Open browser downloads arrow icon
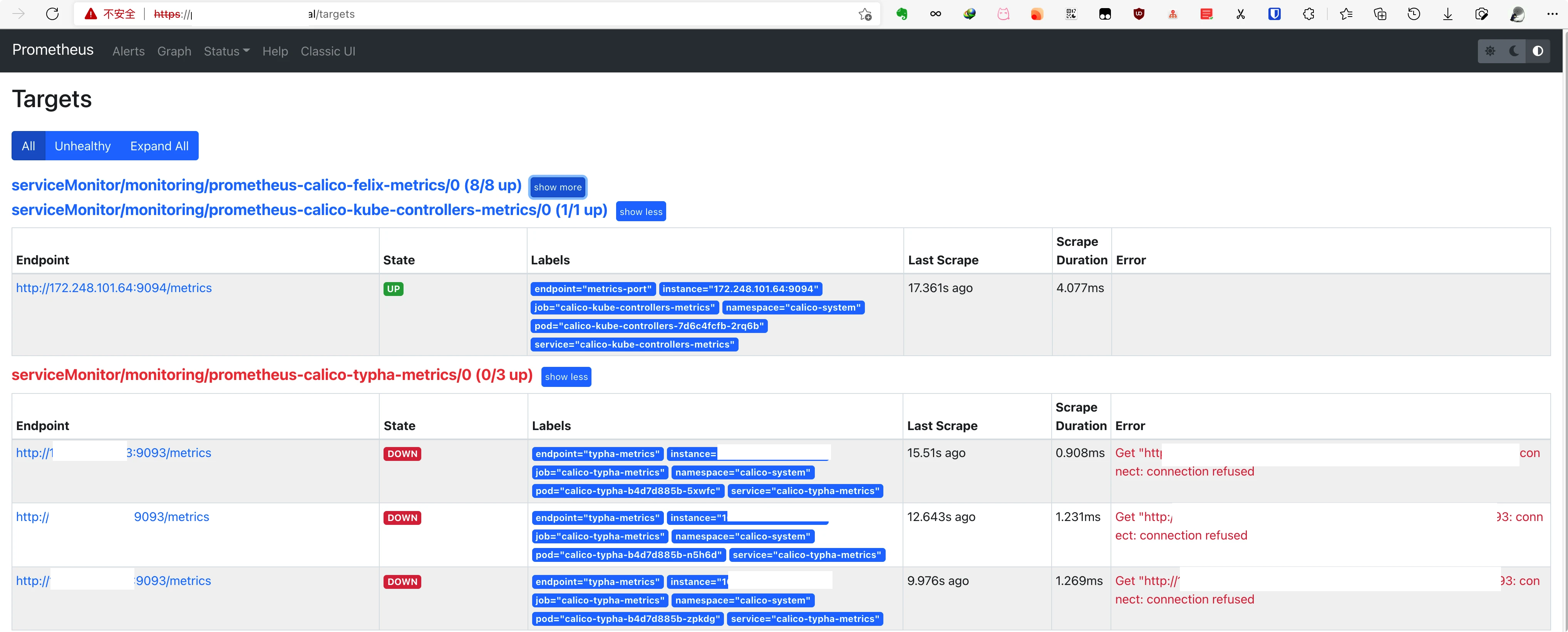The image size is (1568, 632). (x=1447, y=14)
